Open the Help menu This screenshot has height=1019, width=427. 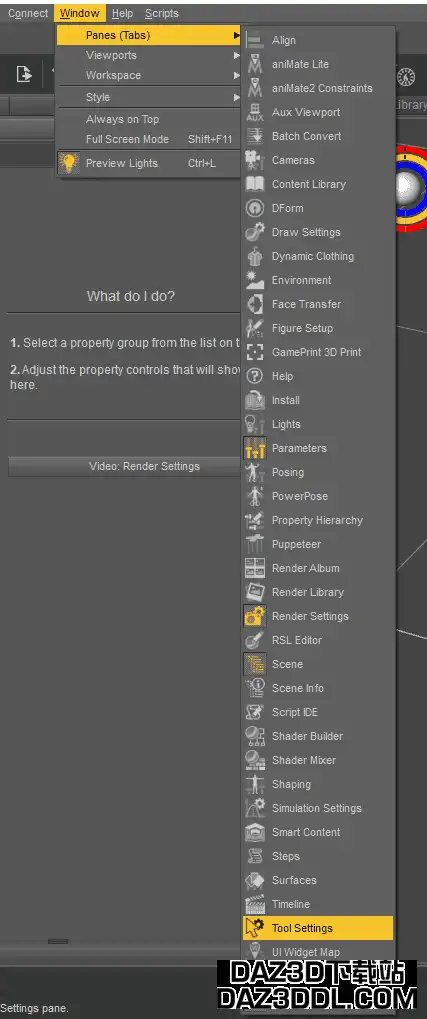pos(122,13)
